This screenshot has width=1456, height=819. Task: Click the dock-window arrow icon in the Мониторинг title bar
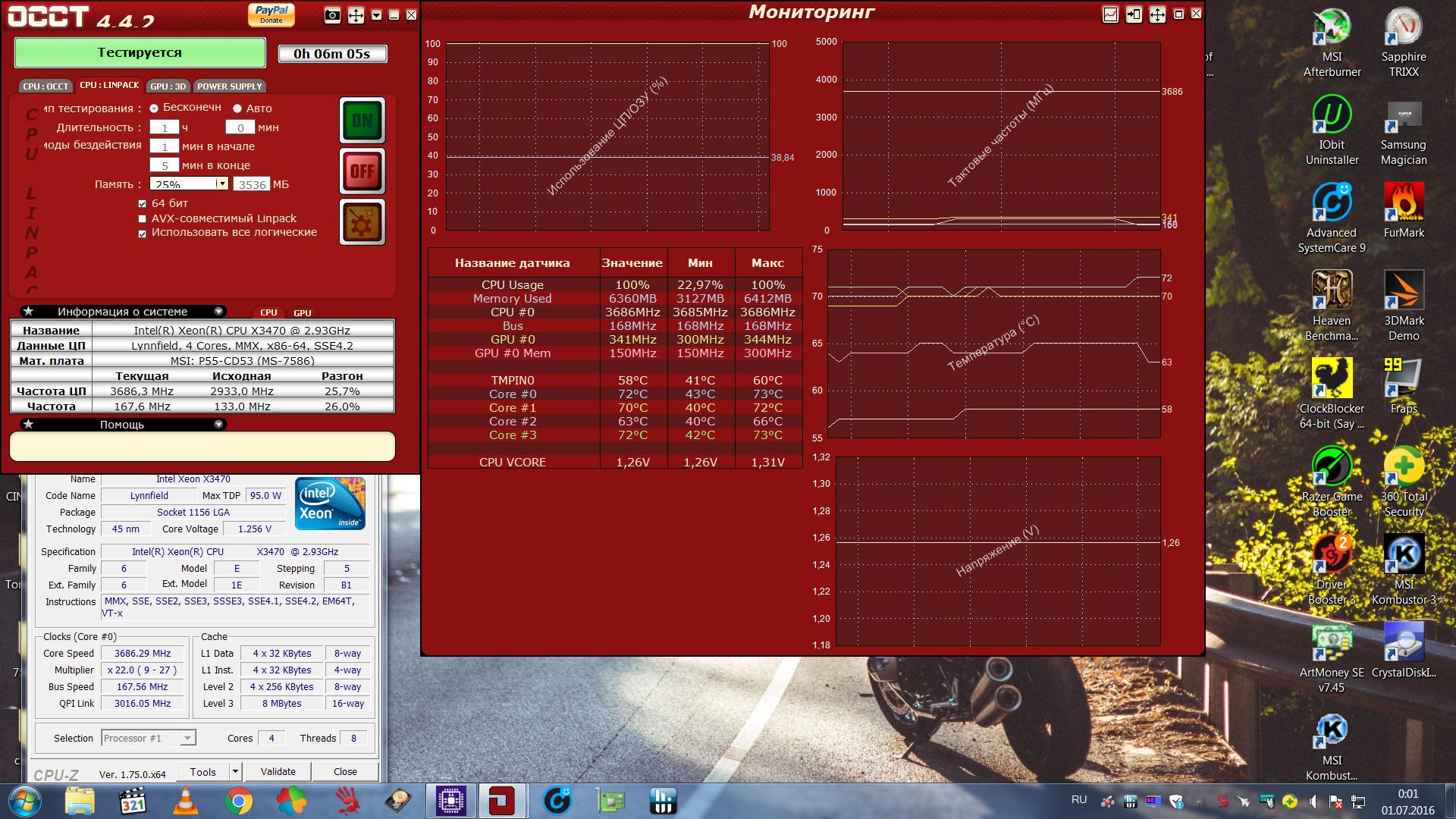coord(1134,14)
